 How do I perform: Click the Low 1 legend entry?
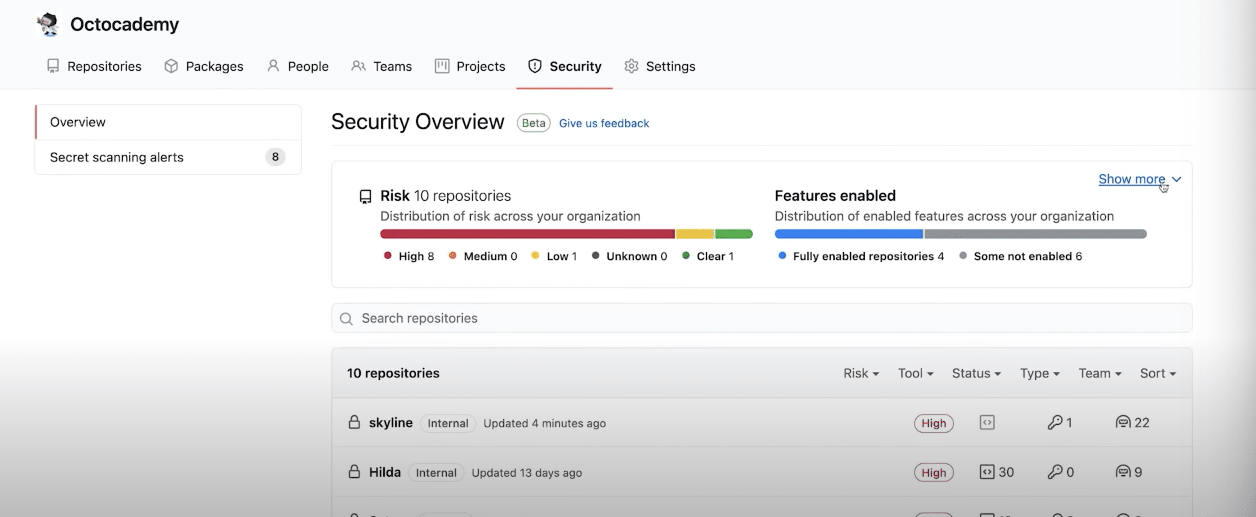pyautogui.click(x=554, y=256)
